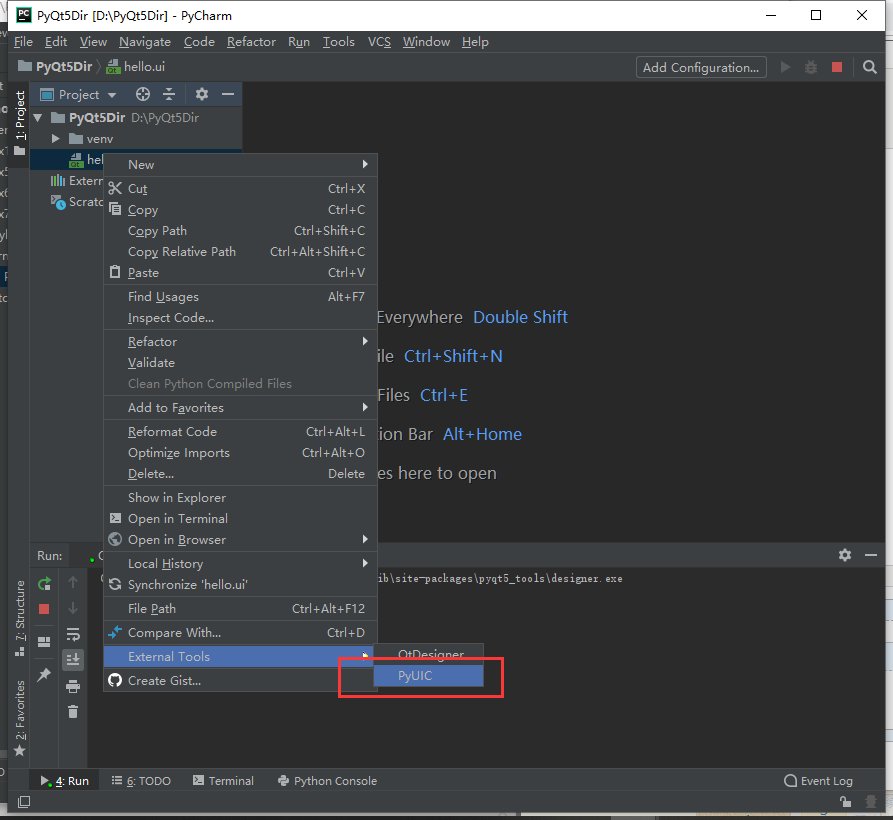Collapse the PyQt5Dir root folder

coord(38,118)
